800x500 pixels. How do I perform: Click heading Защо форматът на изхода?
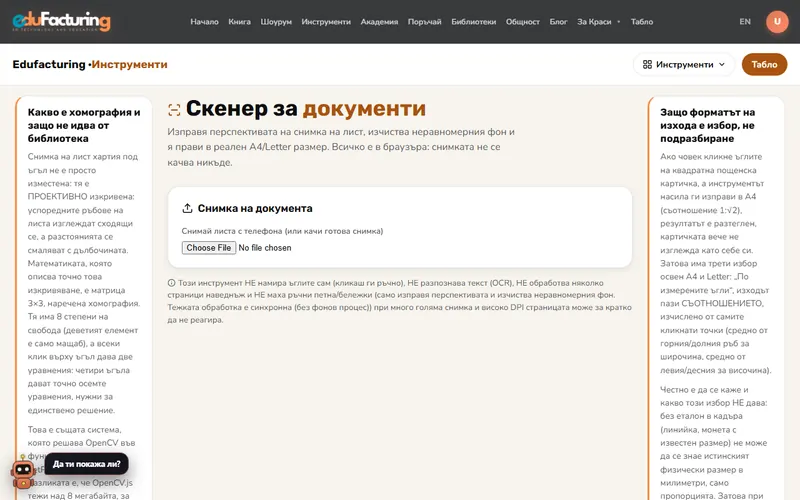click(x=708, y=125)
